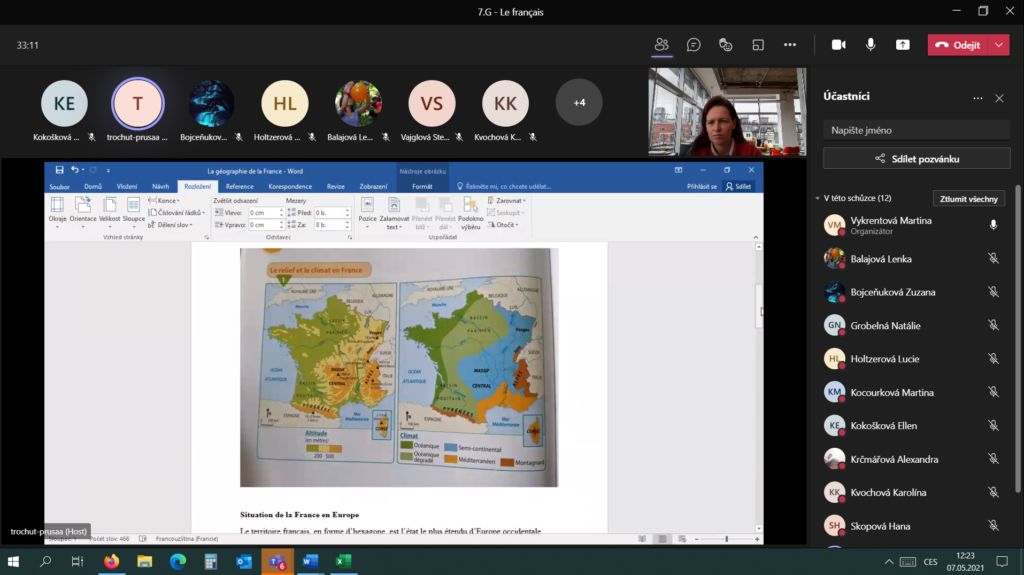Hide the participants list via people icon
The image size is (1024, 575).
point(661,45)
